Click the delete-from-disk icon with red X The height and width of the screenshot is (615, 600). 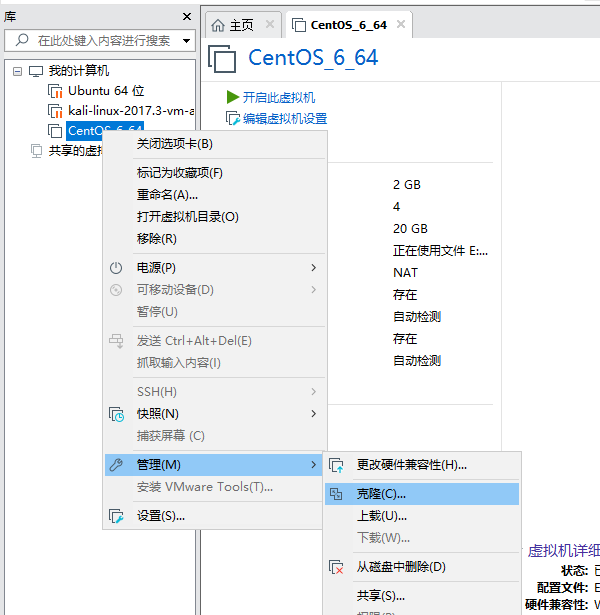tap(336, 567)
